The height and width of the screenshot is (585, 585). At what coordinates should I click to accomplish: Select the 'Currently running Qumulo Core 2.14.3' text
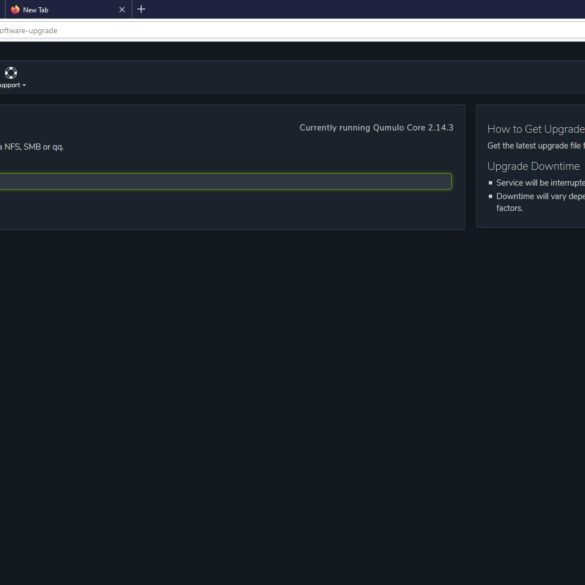click(376, 128)
